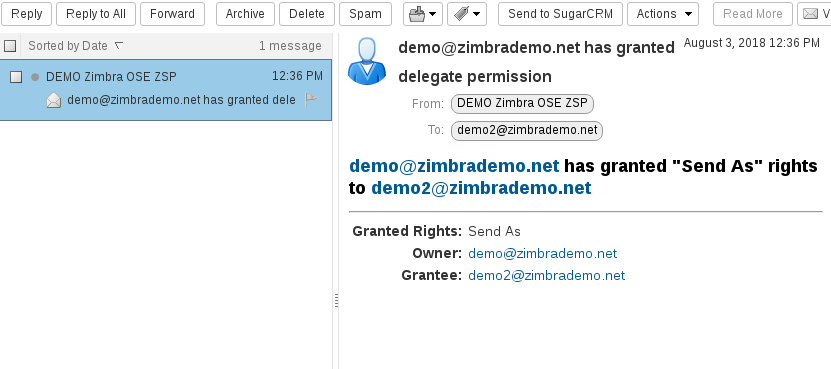Click the flag icon on the message row
Screen dimensions: 831x369
pyautogui.click(x=311, y=99)
